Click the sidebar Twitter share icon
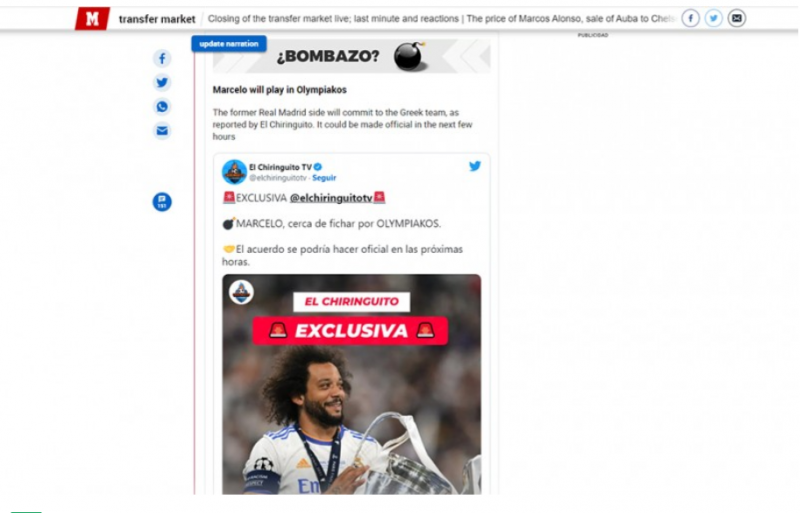Screen dimensions: 800x513 [162, 82]
